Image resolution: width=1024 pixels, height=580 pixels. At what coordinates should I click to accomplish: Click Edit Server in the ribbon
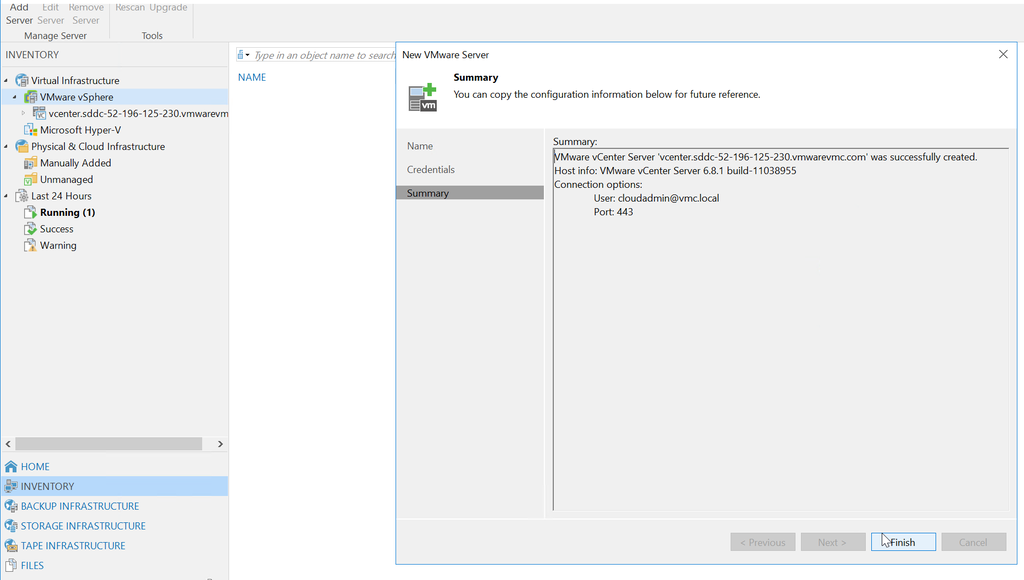point(50,14)
